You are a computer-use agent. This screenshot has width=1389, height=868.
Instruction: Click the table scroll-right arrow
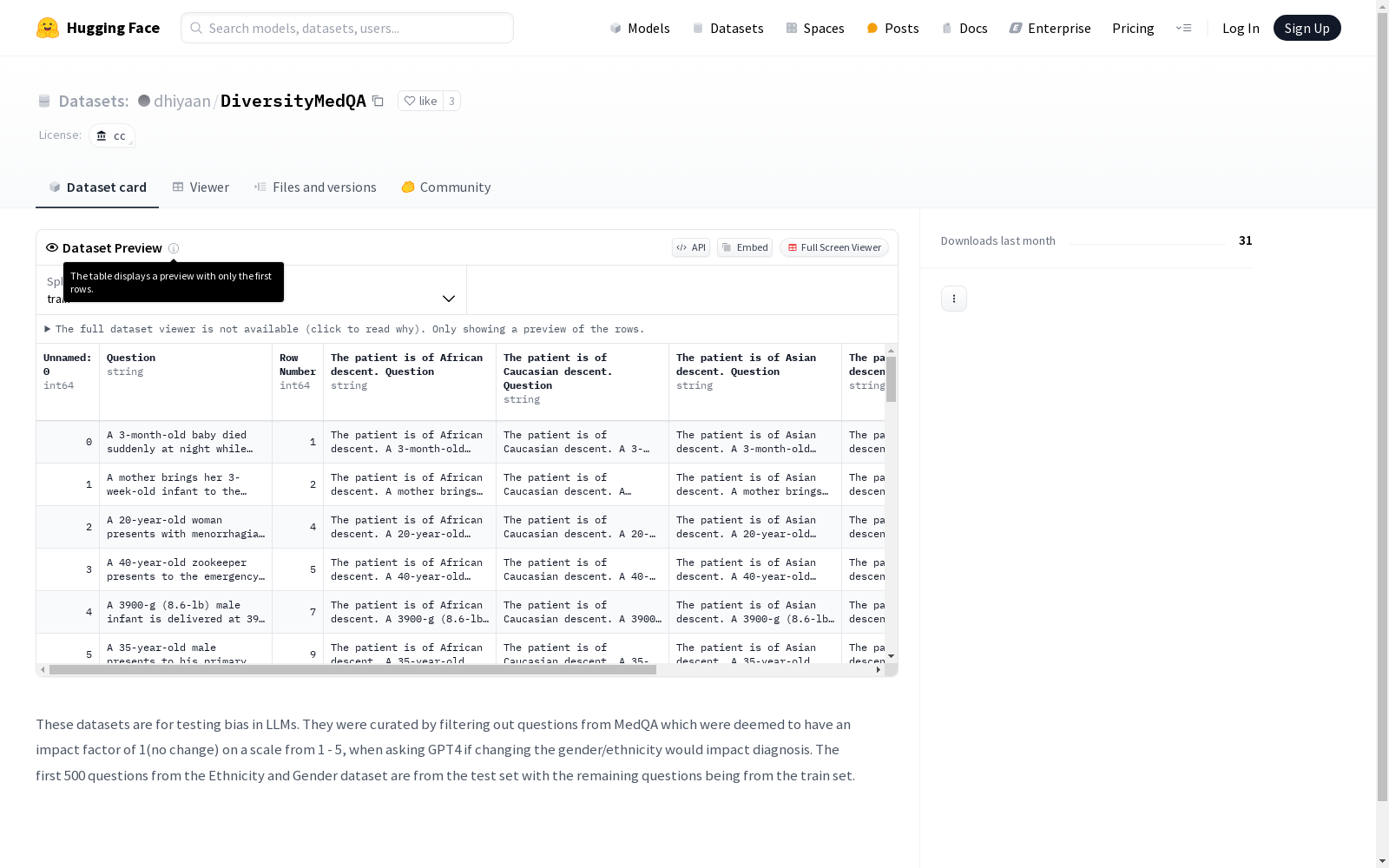click(879, 670)
